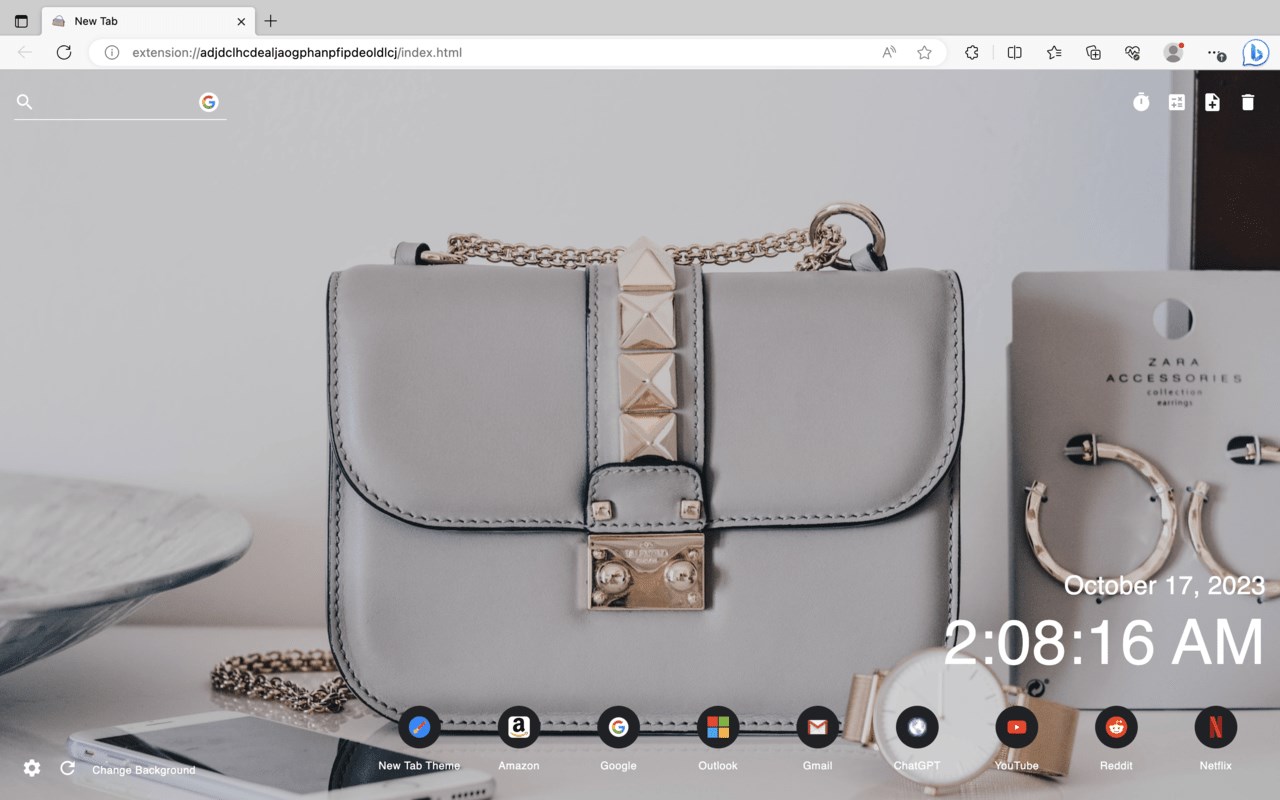This screenshot has width=1280, height=800.
Task: Click the 2:08:16 AM clock
Action: pos(1104,642)
